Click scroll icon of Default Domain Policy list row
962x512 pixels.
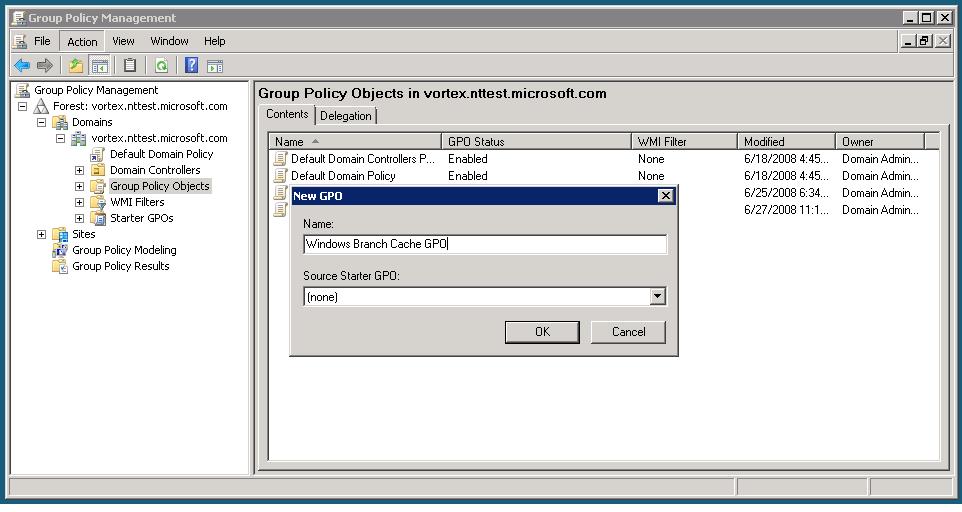click(x=280, y=176)
